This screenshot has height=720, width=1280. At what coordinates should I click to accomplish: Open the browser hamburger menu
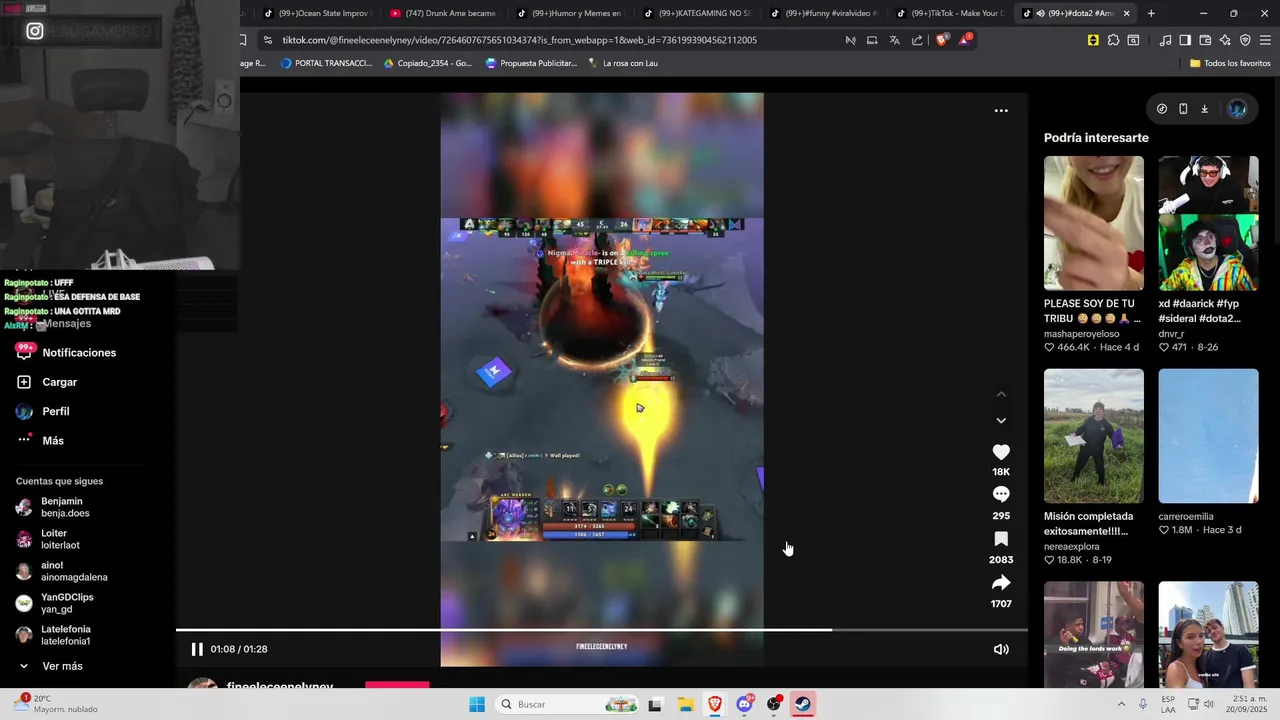[1265, 40]
